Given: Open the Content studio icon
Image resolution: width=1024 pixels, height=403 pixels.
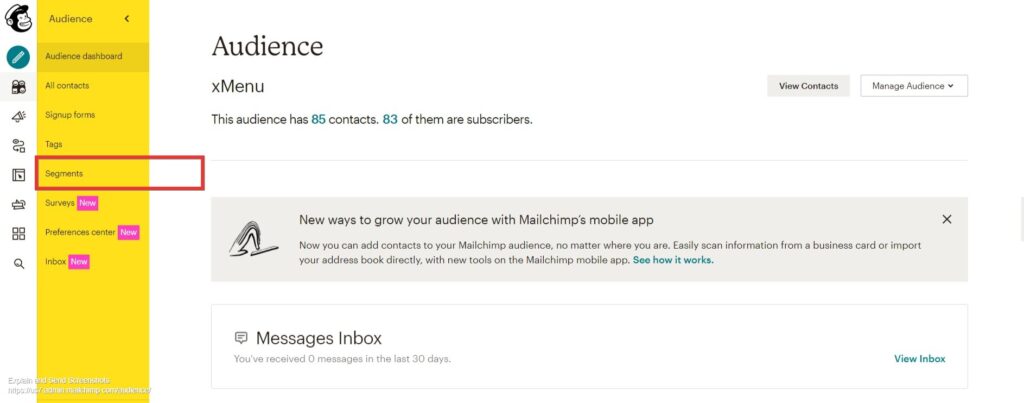Looking at the screenshot, I should coord(18,204).
